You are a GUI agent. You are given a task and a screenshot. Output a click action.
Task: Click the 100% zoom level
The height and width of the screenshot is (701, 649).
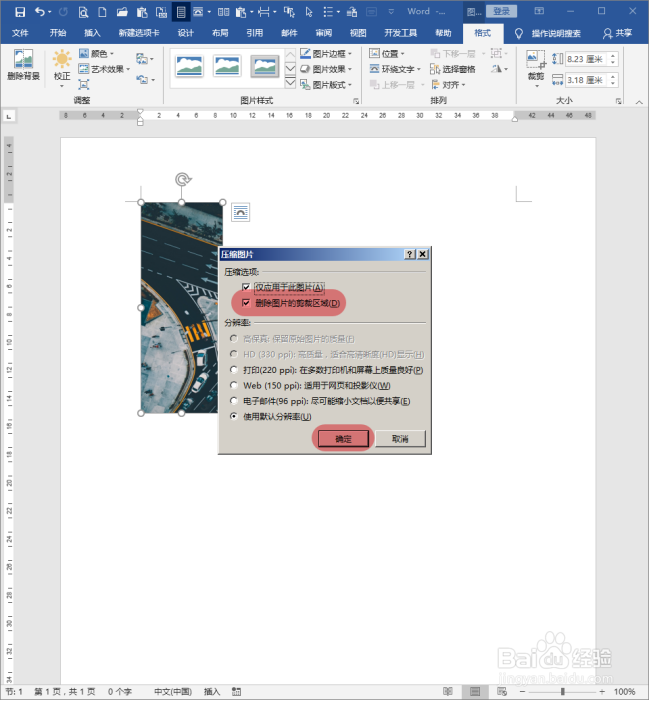tap(624, 692)
